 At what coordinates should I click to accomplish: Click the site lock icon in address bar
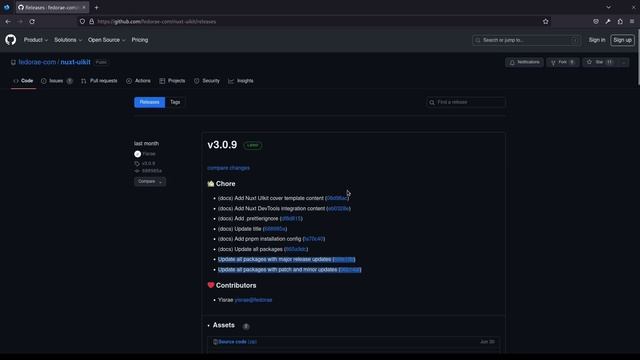(x=91, y=22)
